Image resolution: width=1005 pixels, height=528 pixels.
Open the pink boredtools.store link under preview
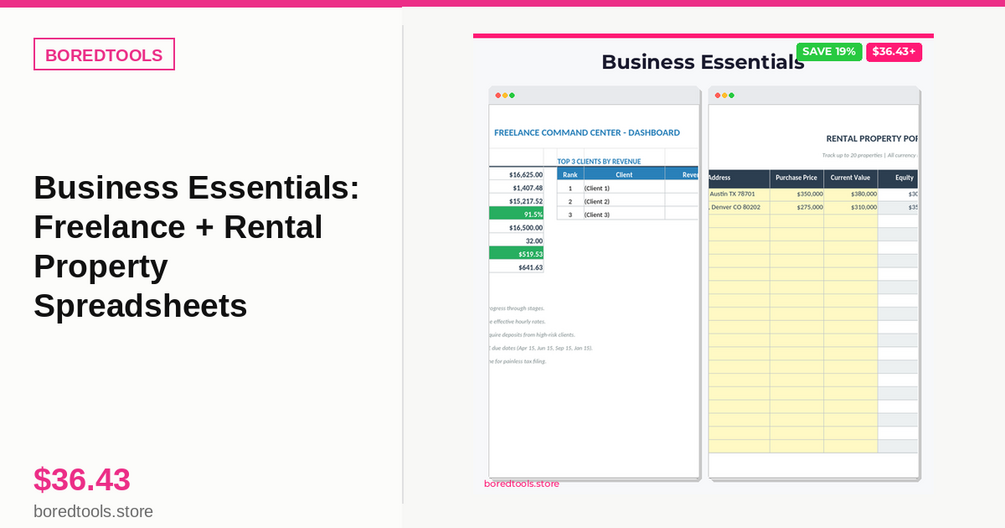point(521,484)
